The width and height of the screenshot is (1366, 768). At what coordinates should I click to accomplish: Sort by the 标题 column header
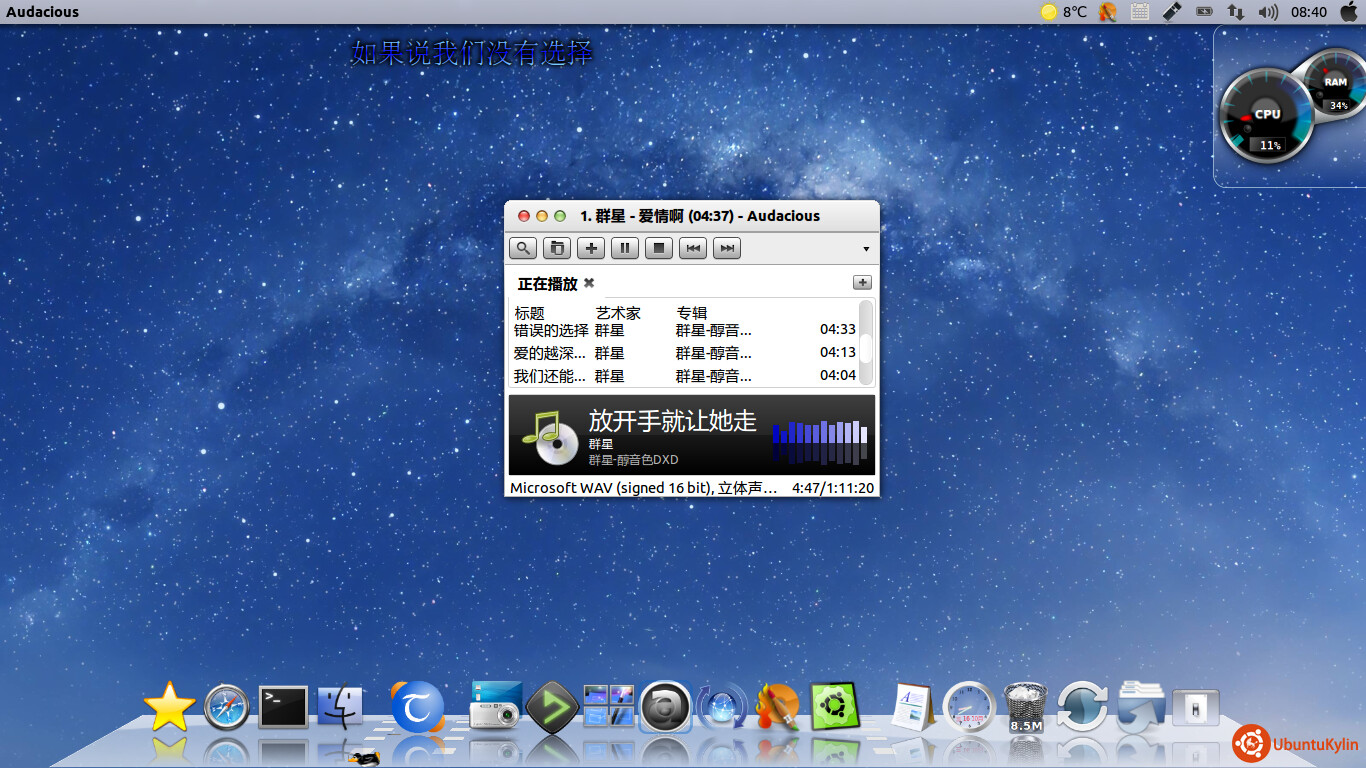pyautogui.click(x=530, y=313)
